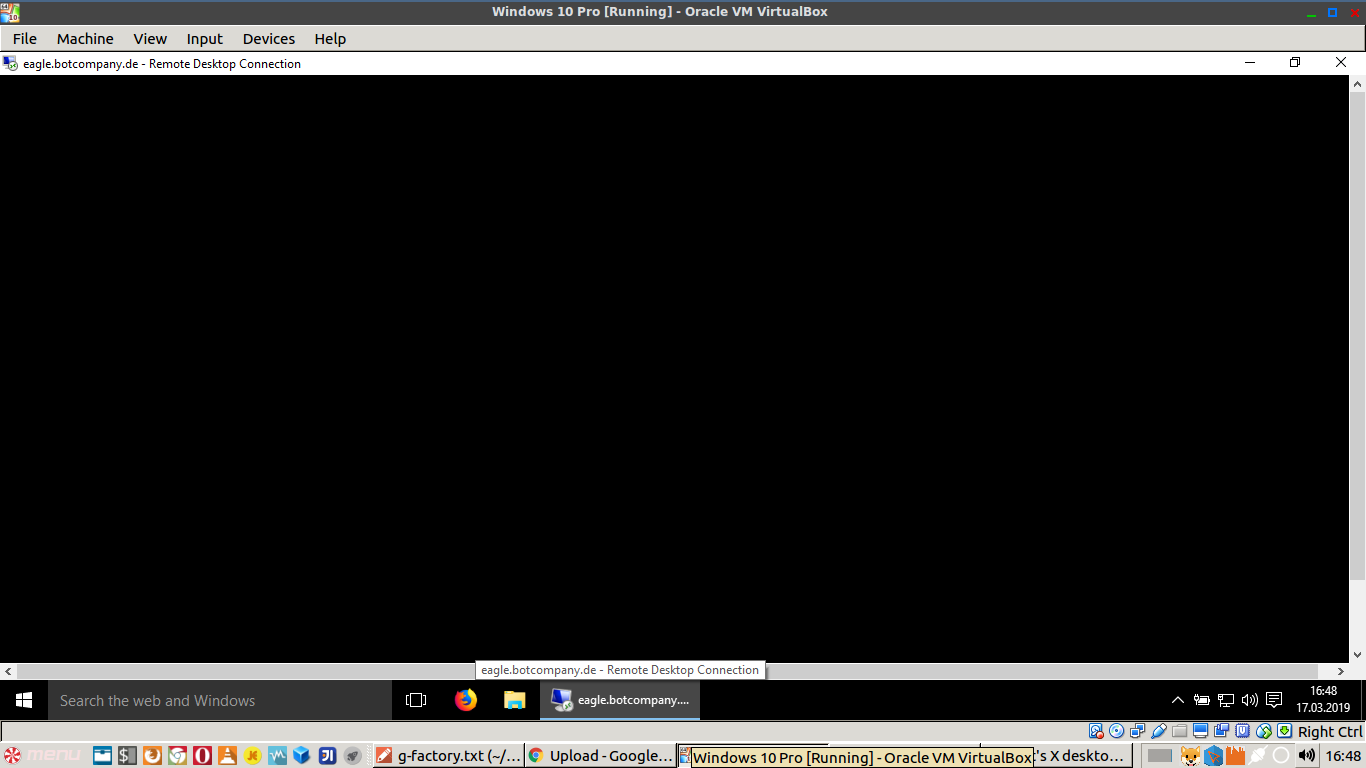Screen dimensions: 1366x768
Task: Open File Explorer from the Windows taskbar
Action: click(514, 700)
